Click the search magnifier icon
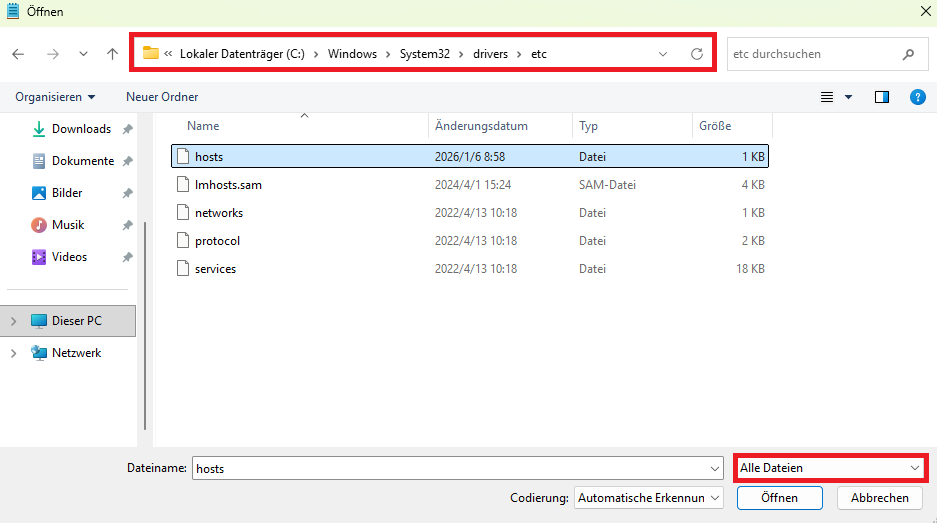Viewport: 937px width, 523px height. point(908,54)
